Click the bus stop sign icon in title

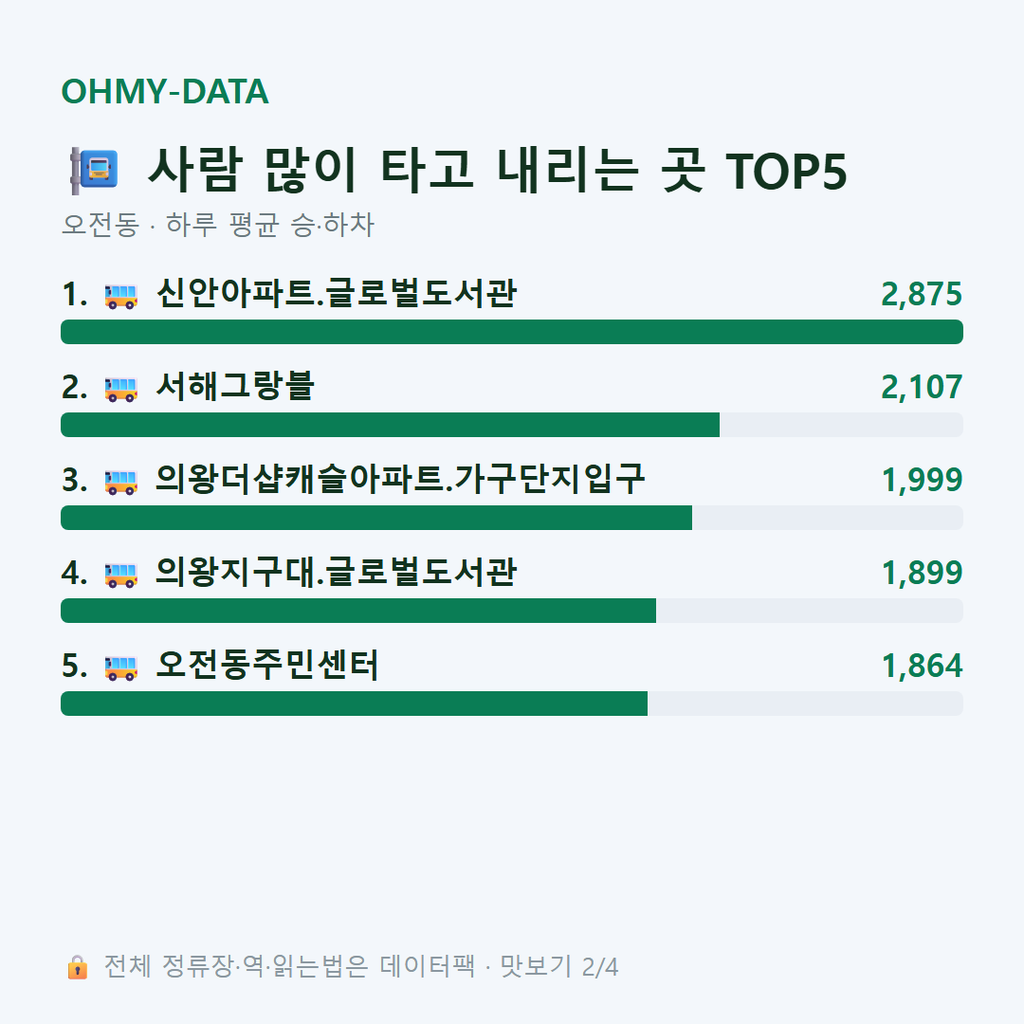pos(94,170)
